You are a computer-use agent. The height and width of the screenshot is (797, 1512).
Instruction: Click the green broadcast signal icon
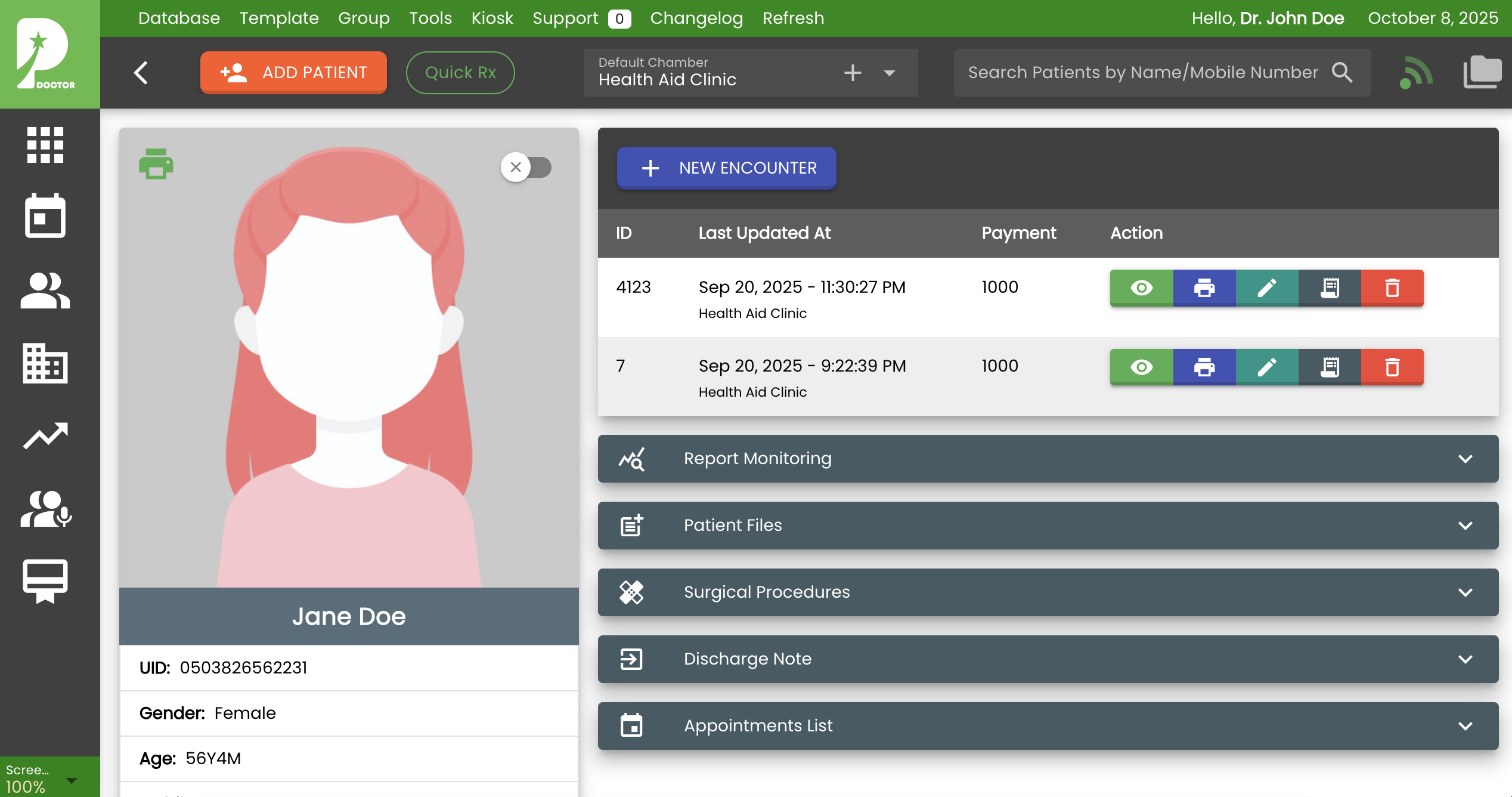1416,73
